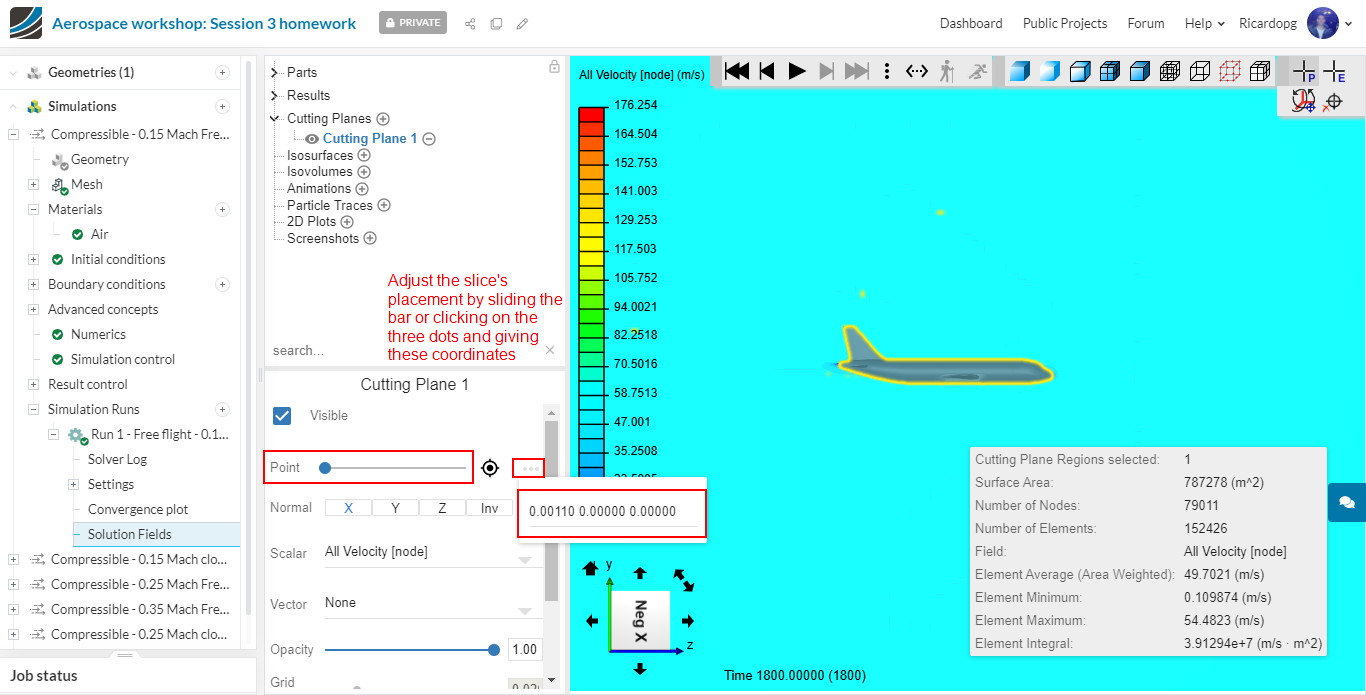
Task: Go to Public Projects
Action: 1065,23
